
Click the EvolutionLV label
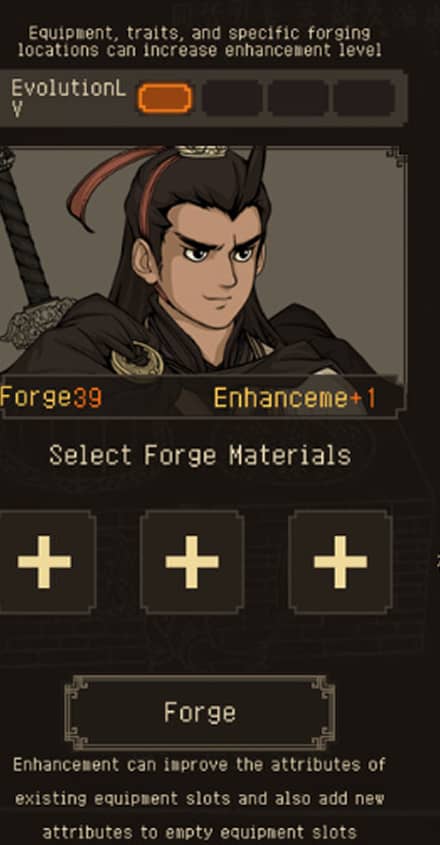[x=67, y=98]
